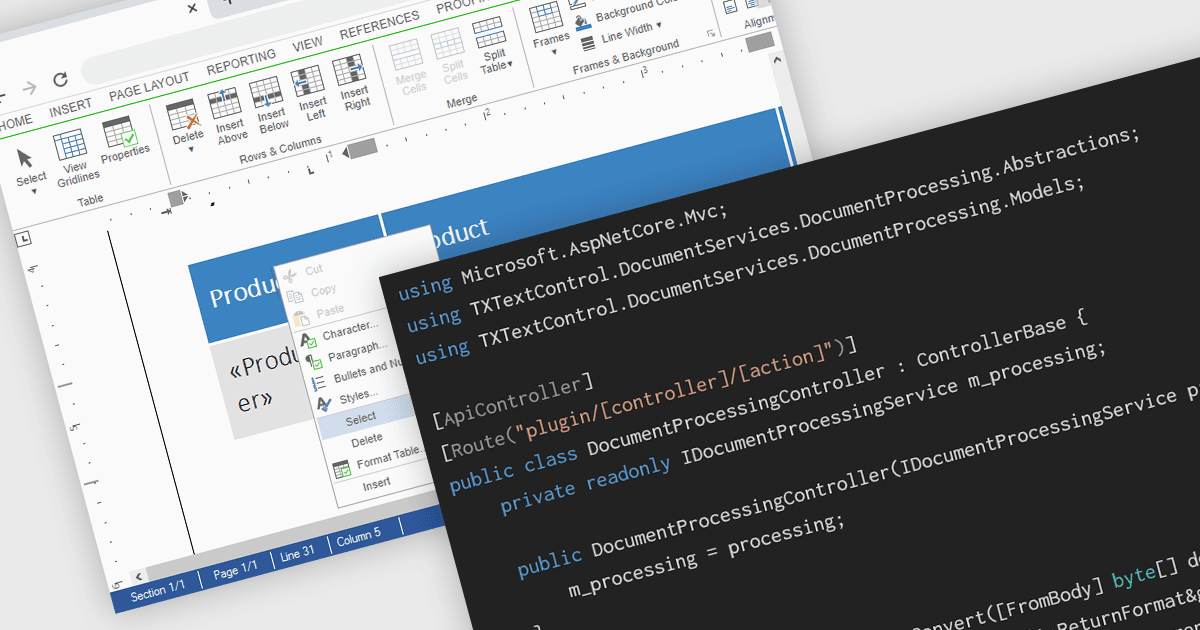This screenshot has width=1200, height=630.
Task: Click the Insert Below row icon
Action: 266,92
